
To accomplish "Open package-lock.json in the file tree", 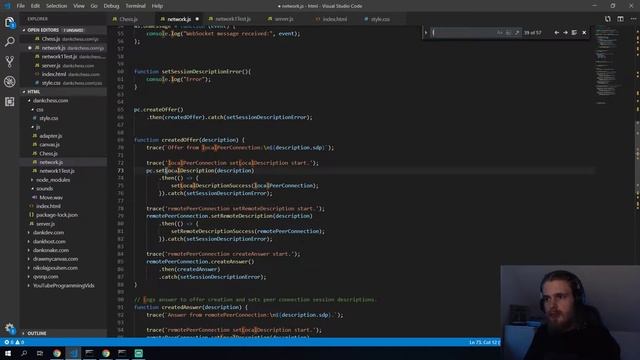I will [57, 215].
